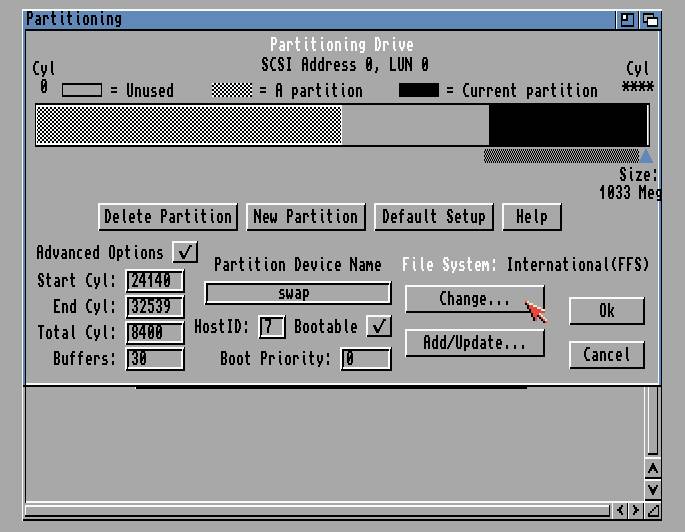Screen dimensions: 685x532
Task: Click the window depth gadget in title bar
Action: pos(650,19)
